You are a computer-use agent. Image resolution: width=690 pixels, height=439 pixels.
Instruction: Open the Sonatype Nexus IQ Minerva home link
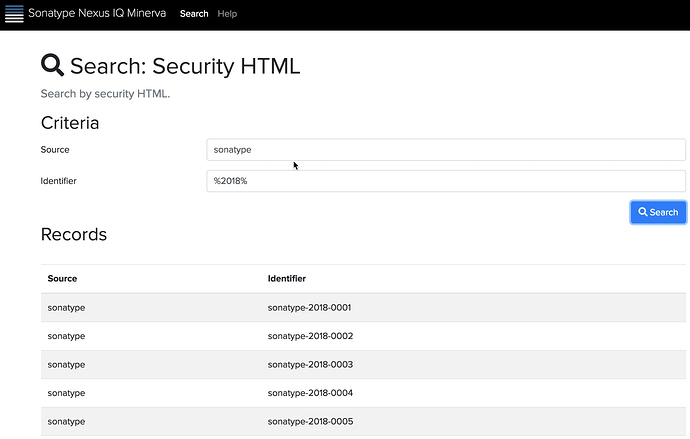(97, 13)
